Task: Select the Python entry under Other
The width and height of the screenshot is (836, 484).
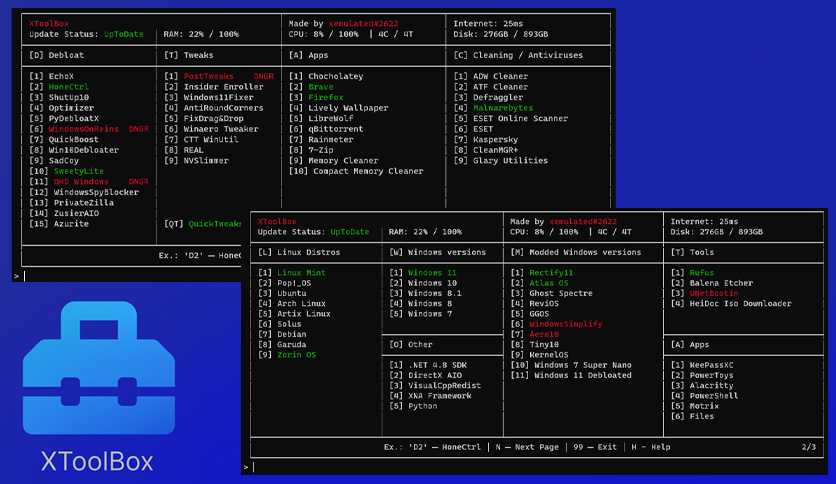Action: coord(413,406)
